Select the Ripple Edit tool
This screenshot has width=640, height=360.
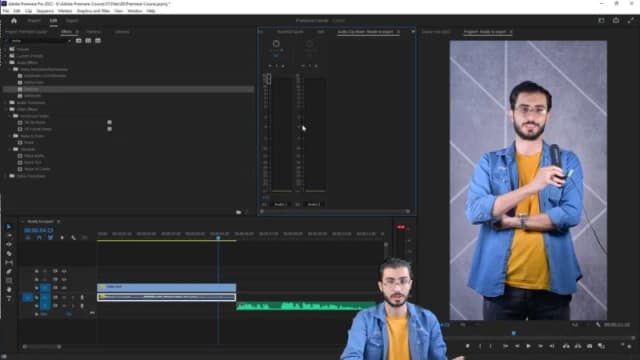click(9, 245)
